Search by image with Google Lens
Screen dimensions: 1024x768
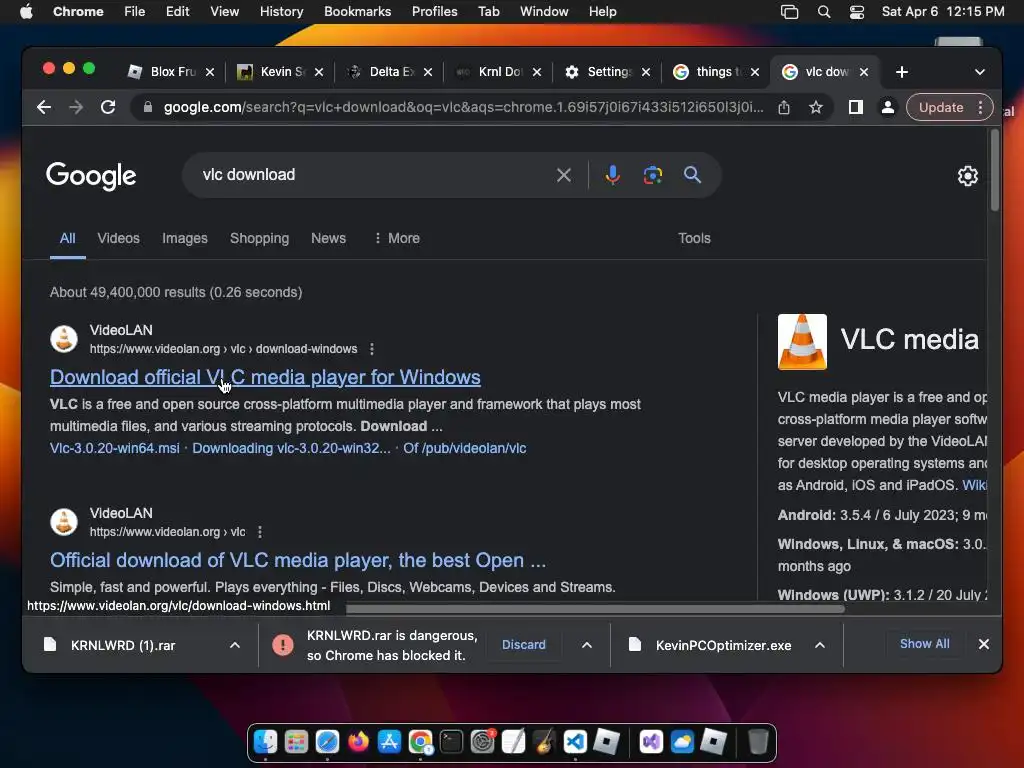652,175
